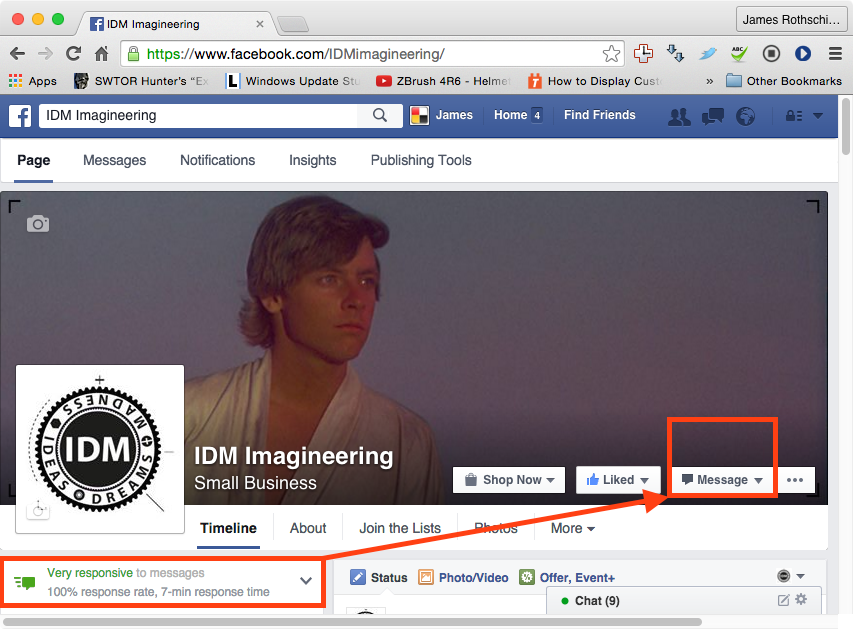Image resolution: width=853 pixels, height=629 pixels.
Task: Click the vertical page scrollbar
Action: click(845, 126)
